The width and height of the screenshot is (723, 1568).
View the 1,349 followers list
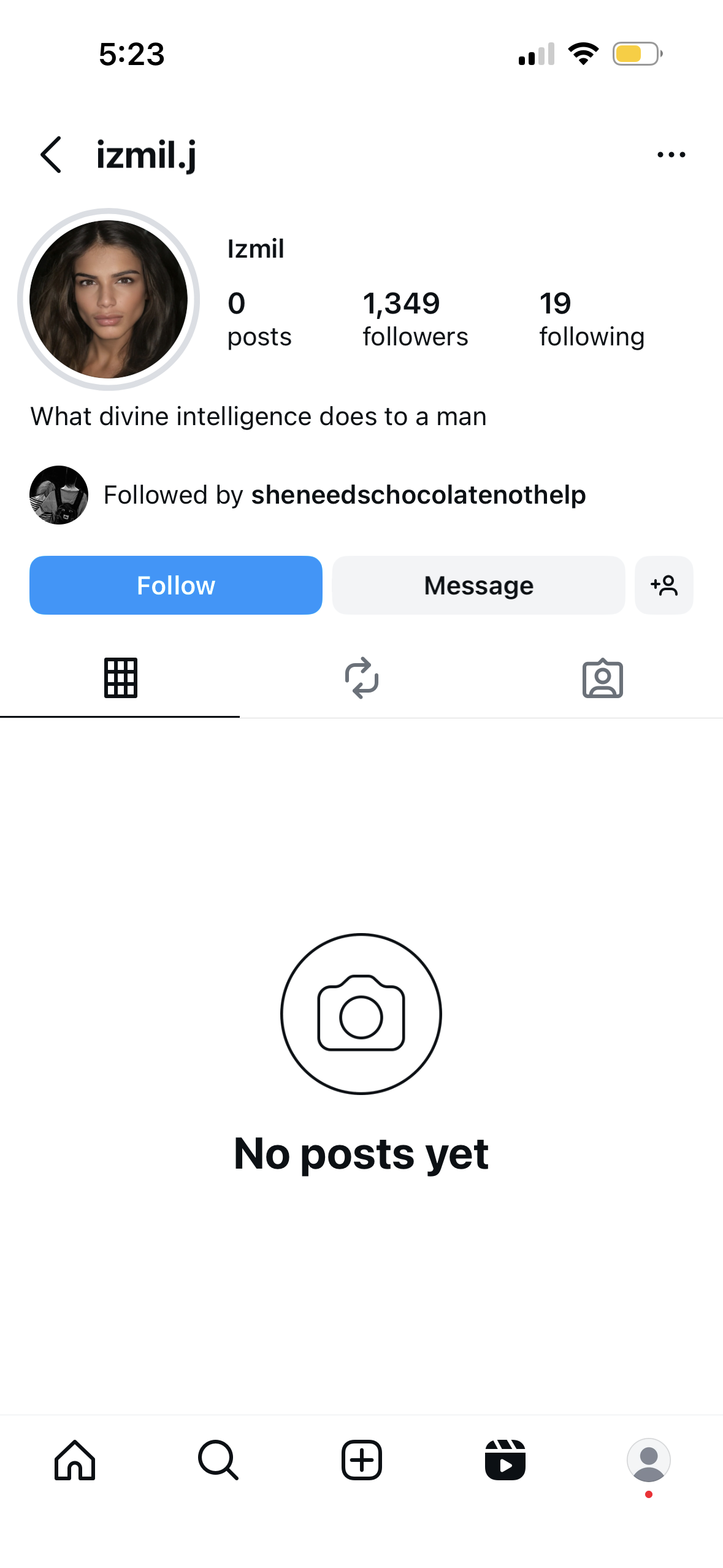[x=415, y=319]
